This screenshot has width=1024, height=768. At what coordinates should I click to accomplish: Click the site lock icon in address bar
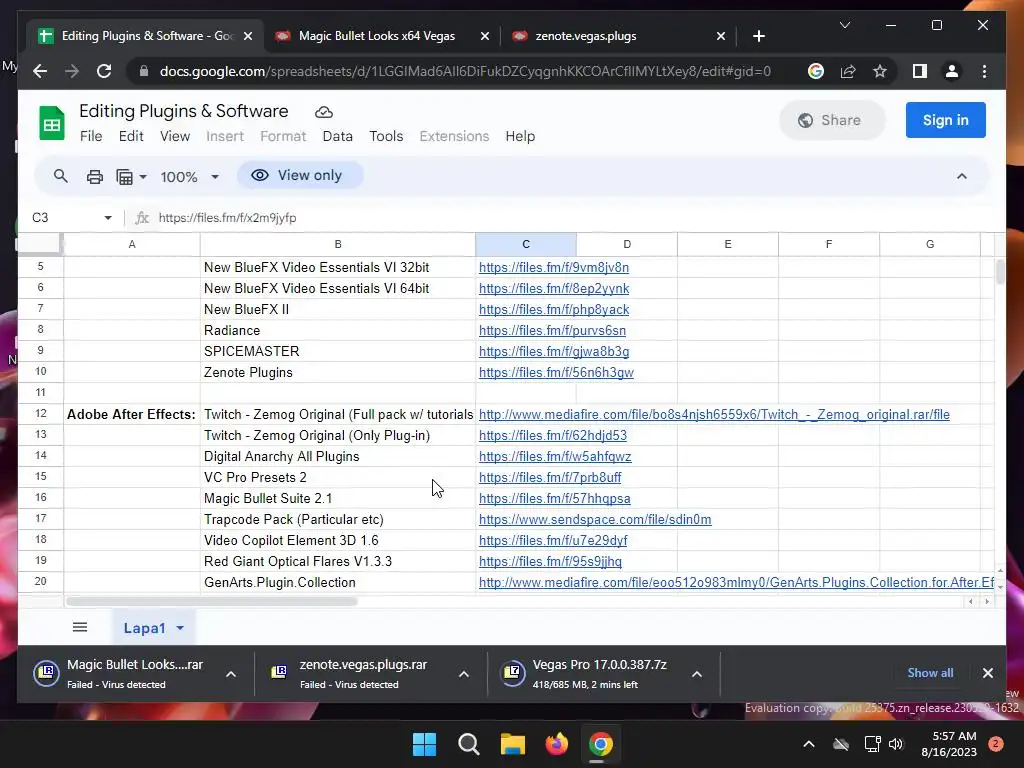point(144,71)
